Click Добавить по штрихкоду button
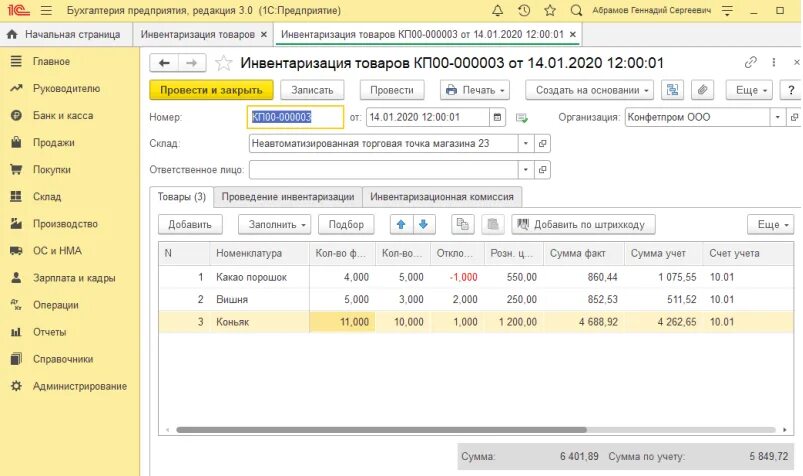The width and height of the screenshot is (803, 476). point(583,224)
